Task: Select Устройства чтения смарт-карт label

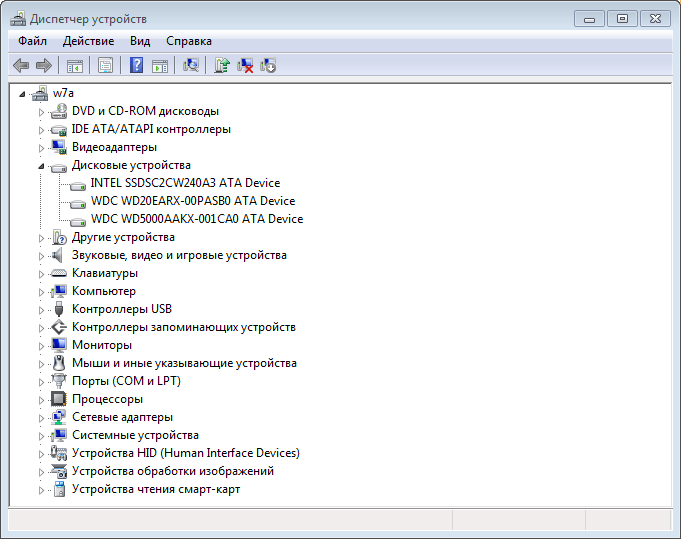Action: point(156,489)
